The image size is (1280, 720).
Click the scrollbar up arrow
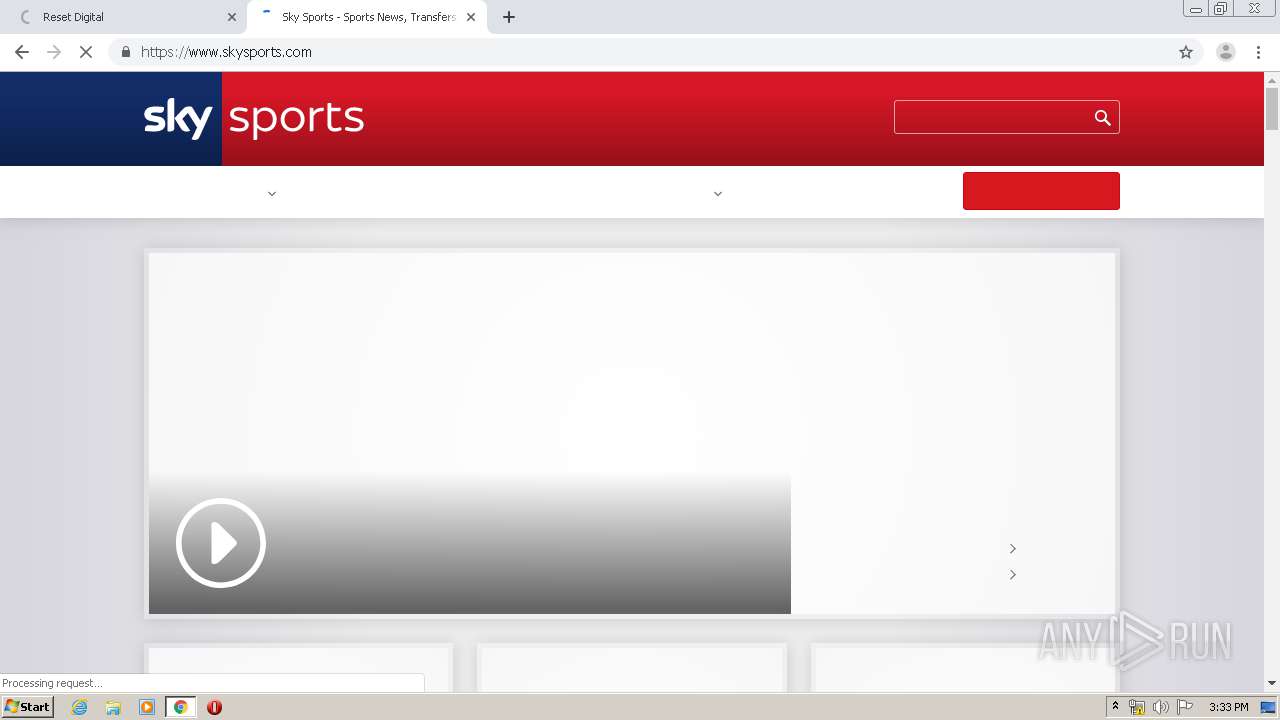coord(1272,79)
